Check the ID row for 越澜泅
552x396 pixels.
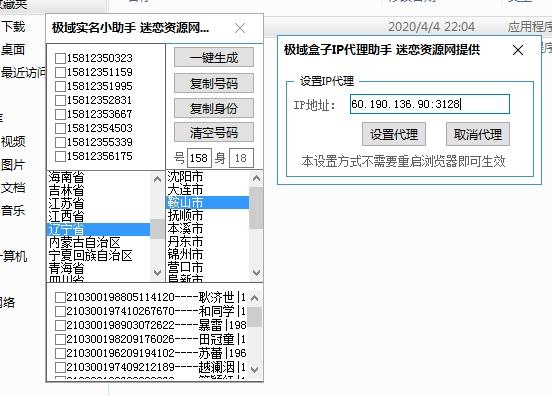(60, 367)
